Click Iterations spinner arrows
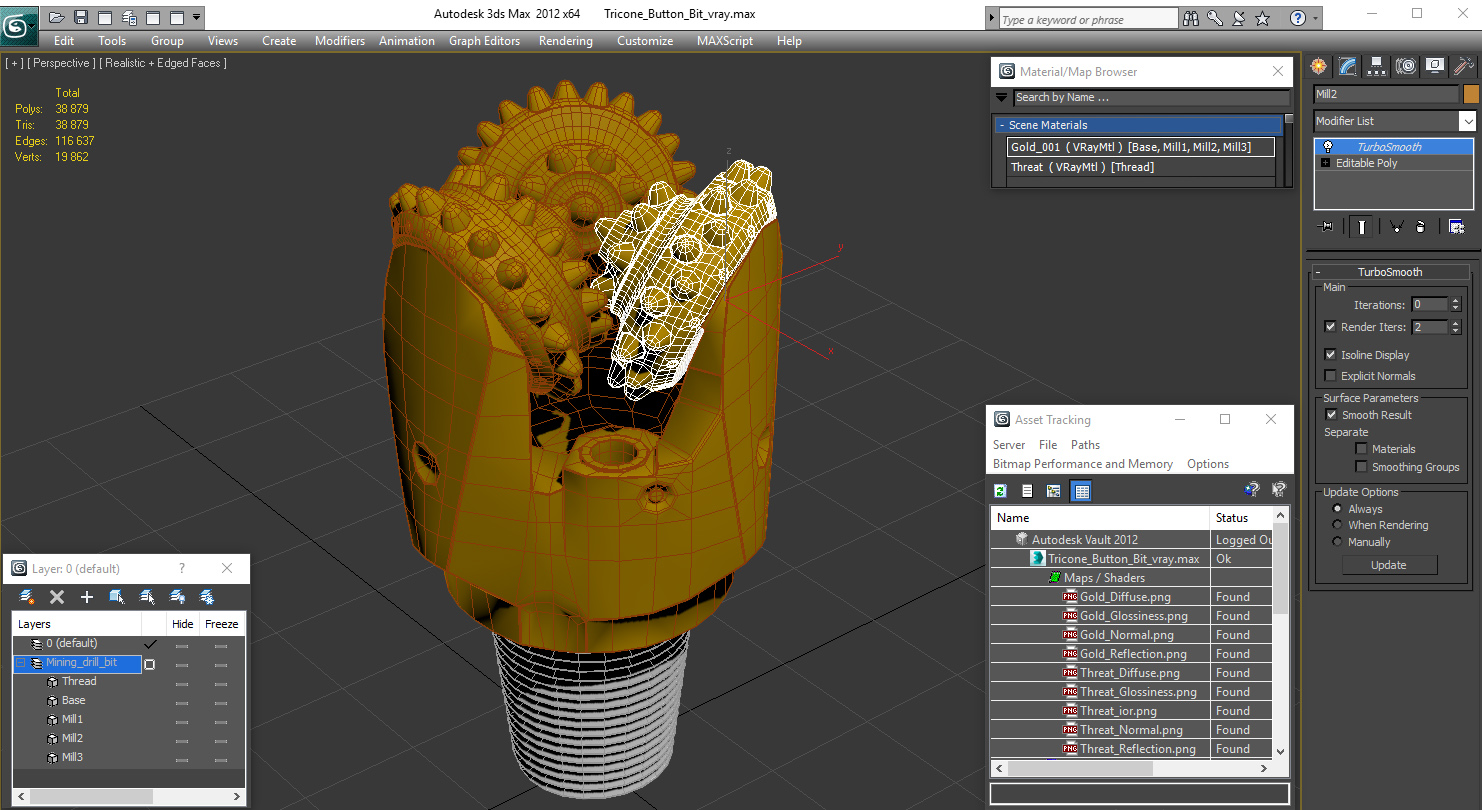 pyautogui.click(x=1455, y=305)
